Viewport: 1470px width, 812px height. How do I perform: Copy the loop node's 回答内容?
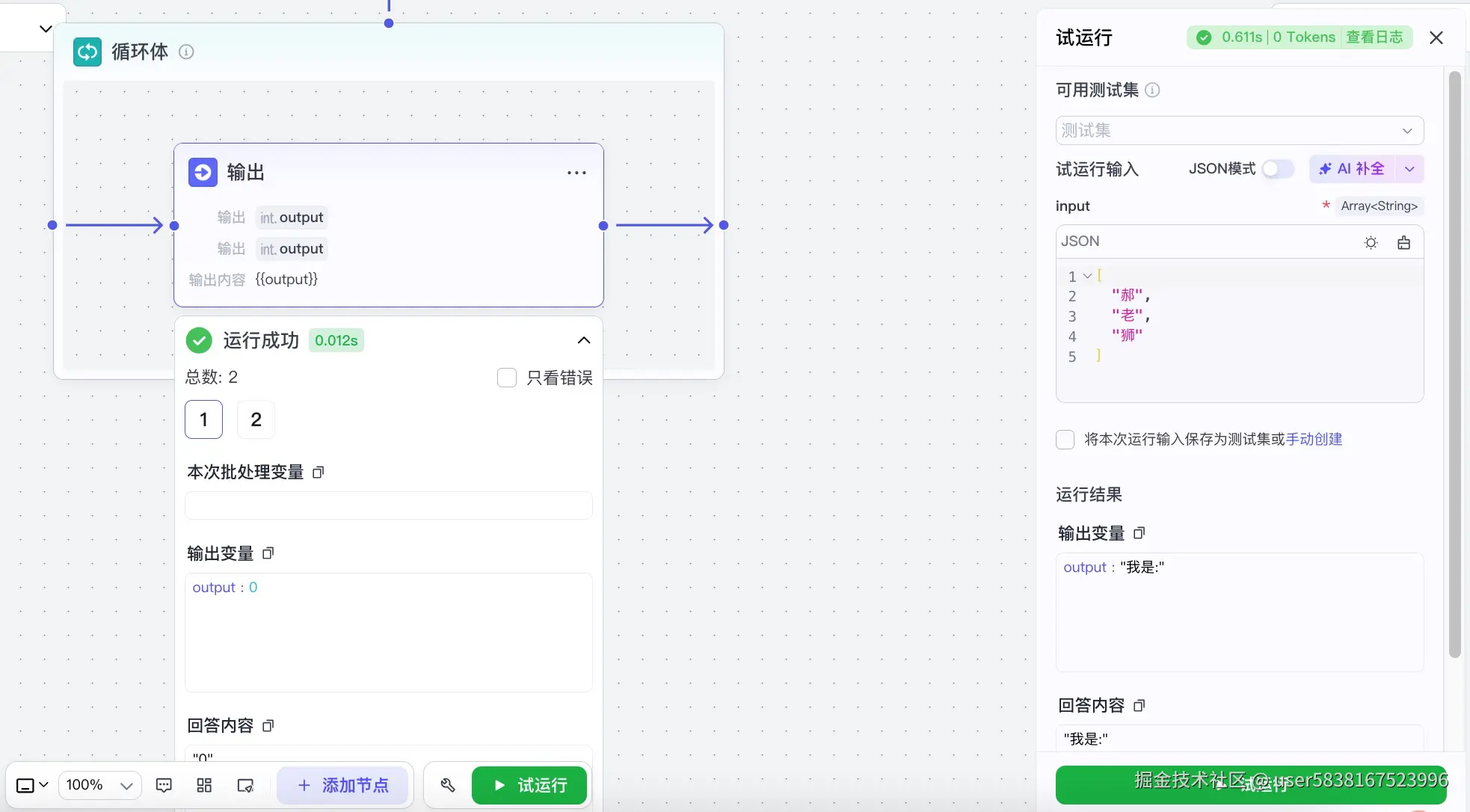pos(268,725)
